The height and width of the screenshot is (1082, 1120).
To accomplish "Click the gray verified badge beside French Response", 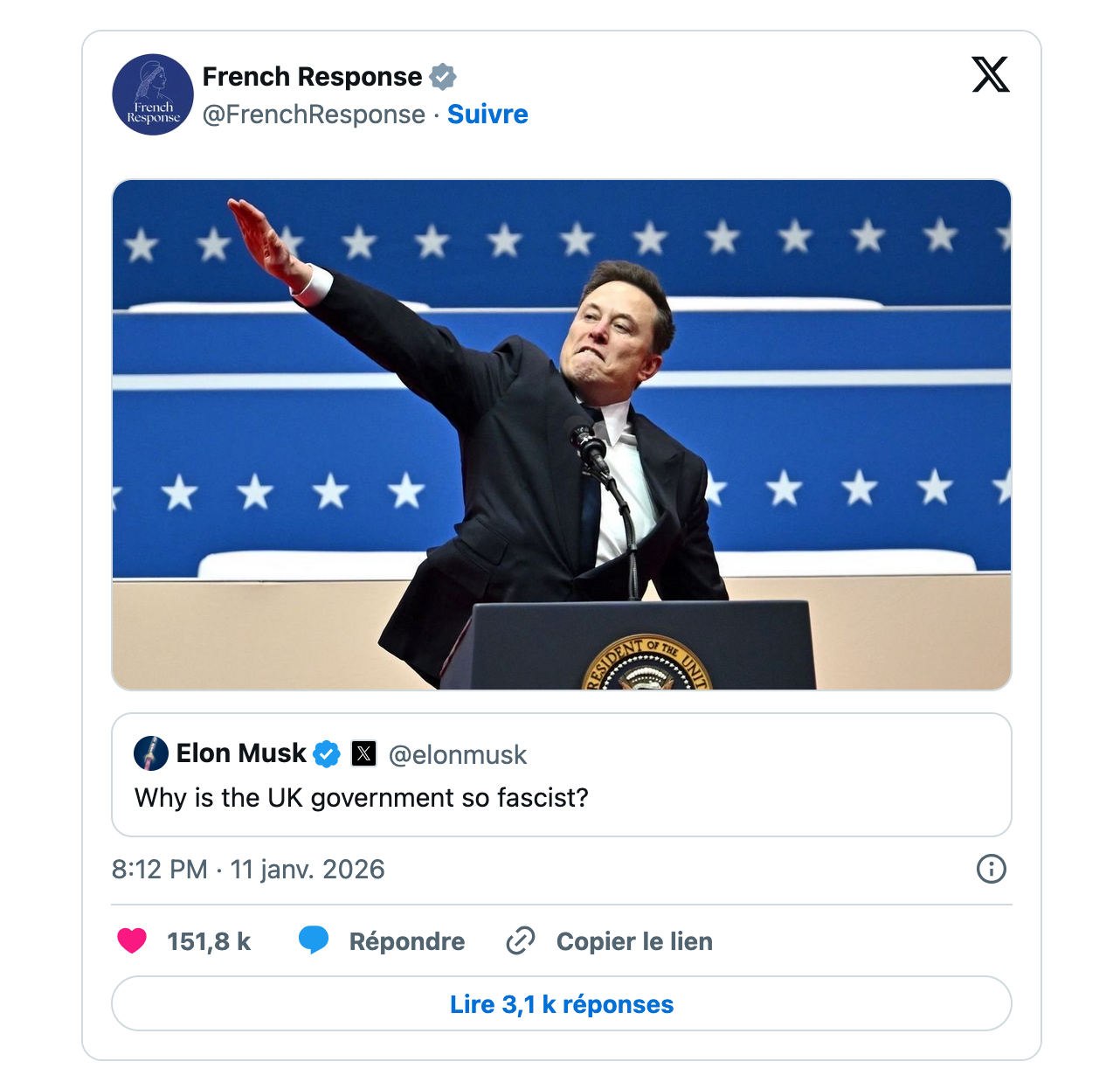I will click(x=443, y=77).
